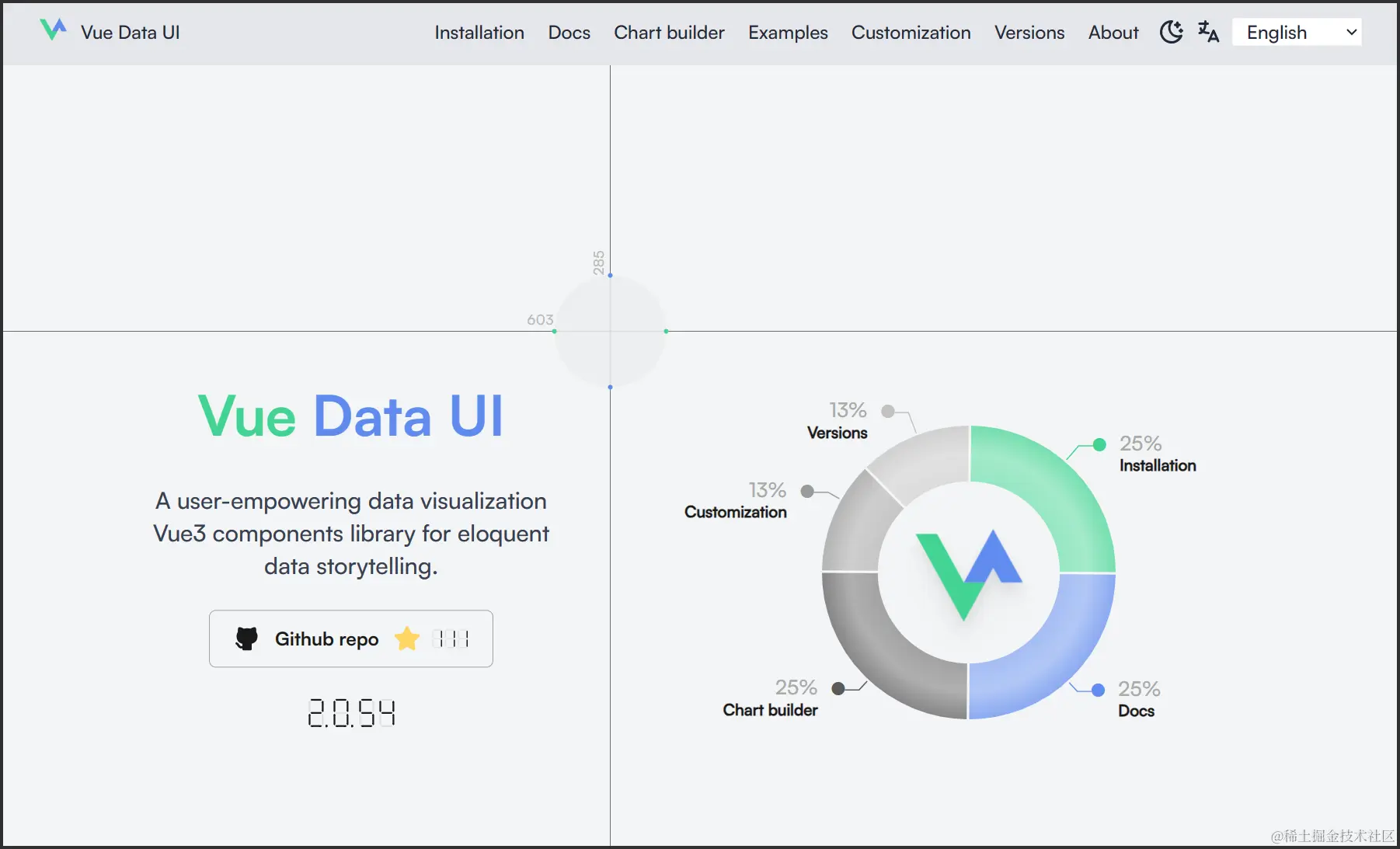
Task: Open the Installation menu item
Action: 479,33
